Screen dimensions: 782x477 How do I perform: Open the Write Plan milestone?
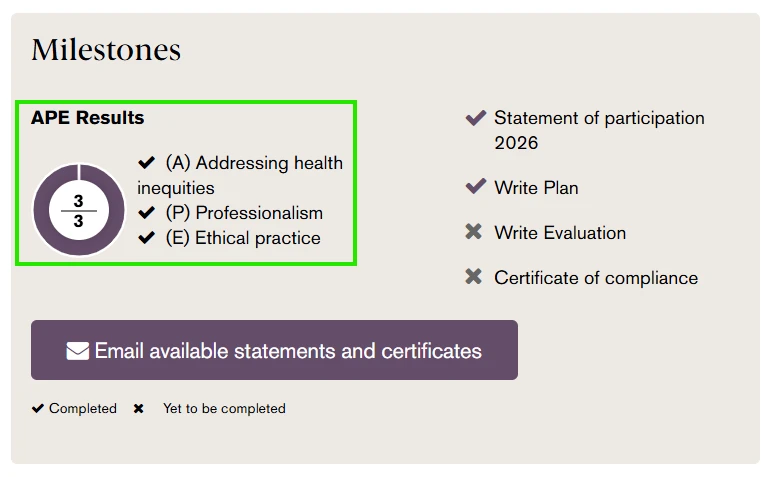536,188
